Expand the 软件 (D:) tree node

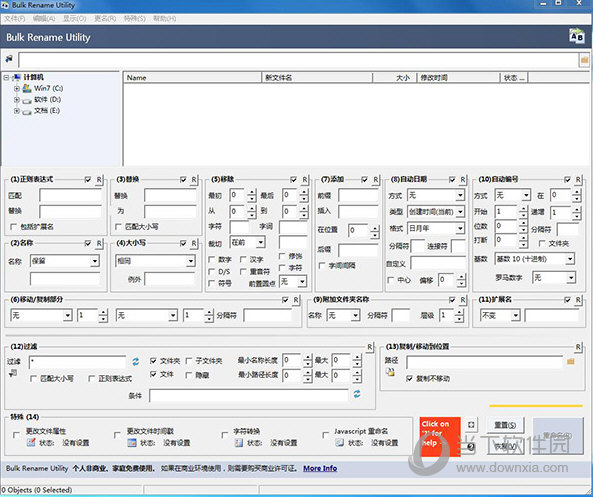(17, 100)
